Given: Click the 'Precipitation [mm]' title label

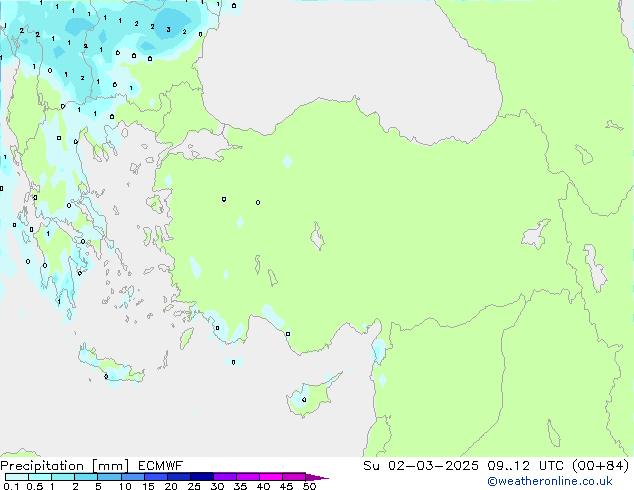Looking at the screenshot, I should 65,466.
